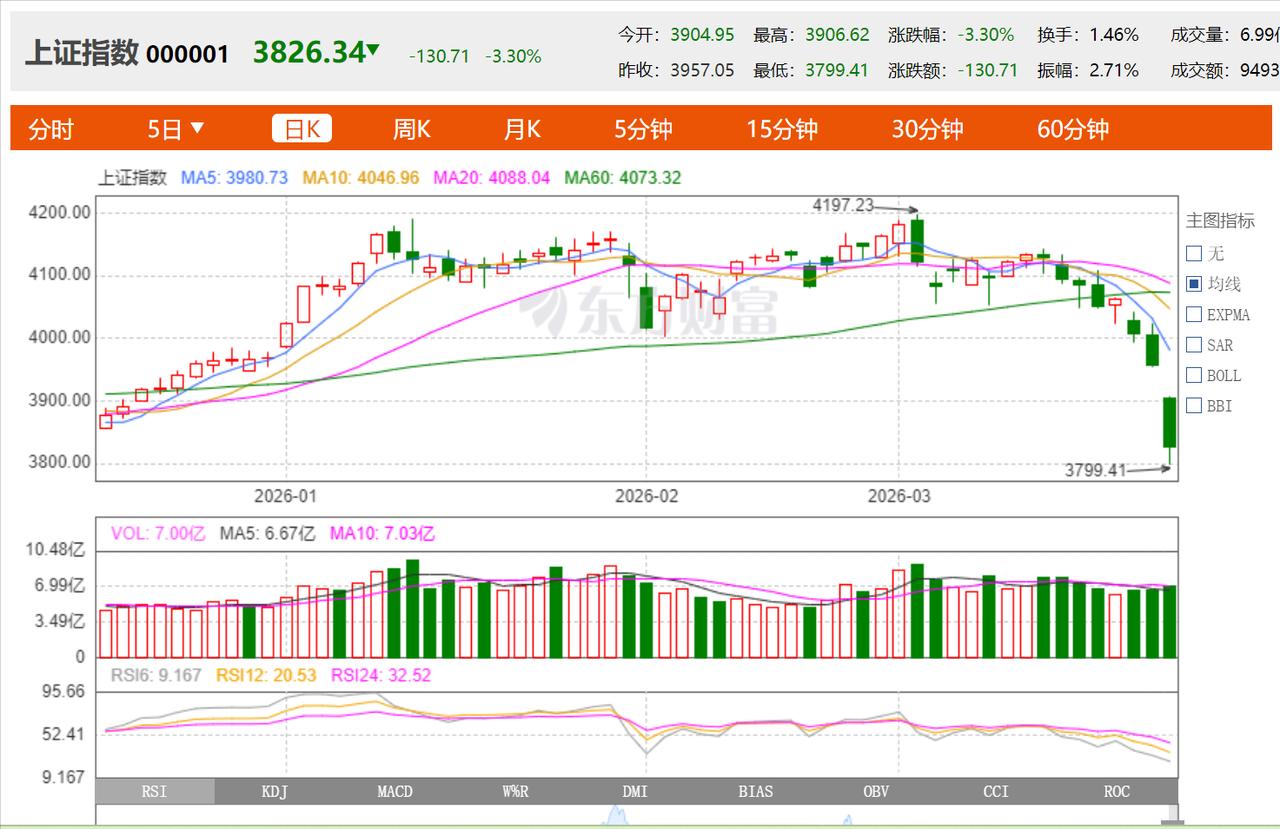Click the 2026-02 date axis label
The height and width of the screenshot is (829, 1280).
(x=646, y=496)
